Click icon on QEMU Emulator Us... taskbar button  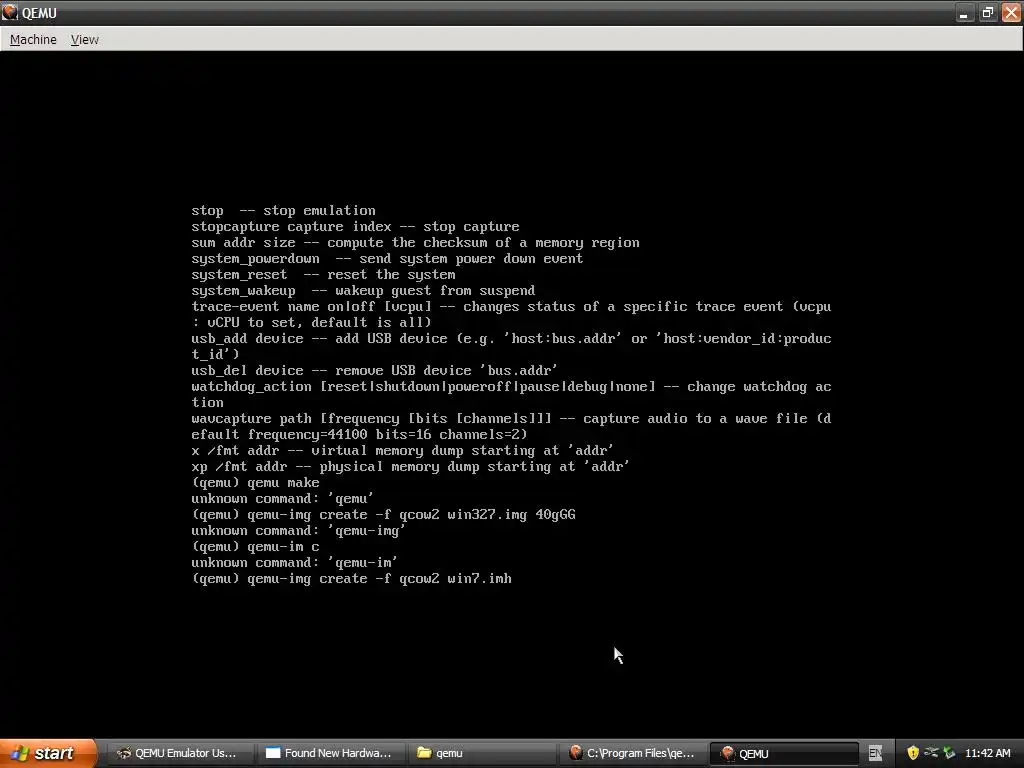(x=123, y=753)
